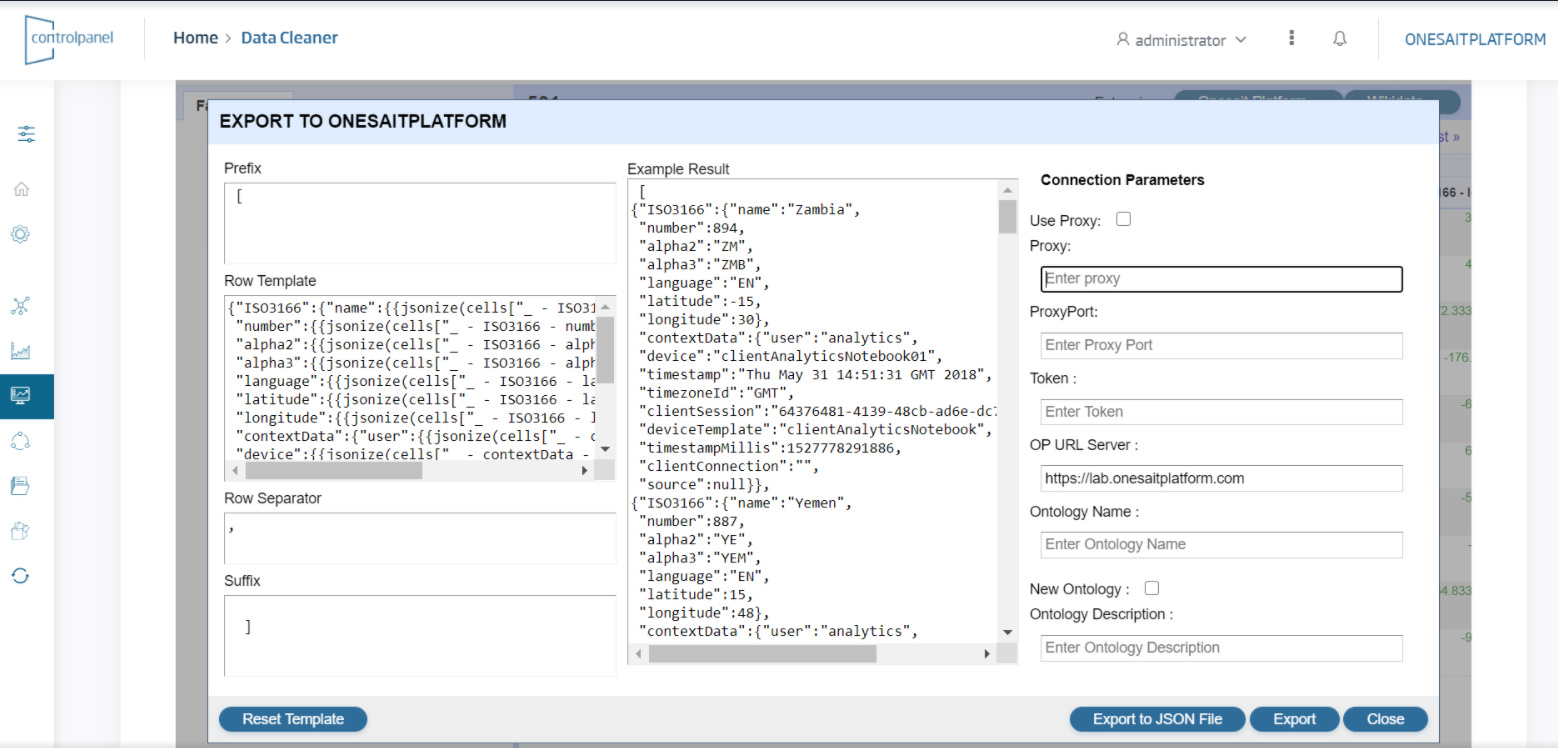Image resolution: width=1558 pixels, height=748 pixels.
Task: Enable the Use Proxy checkbox
Action: point(1123,218)
